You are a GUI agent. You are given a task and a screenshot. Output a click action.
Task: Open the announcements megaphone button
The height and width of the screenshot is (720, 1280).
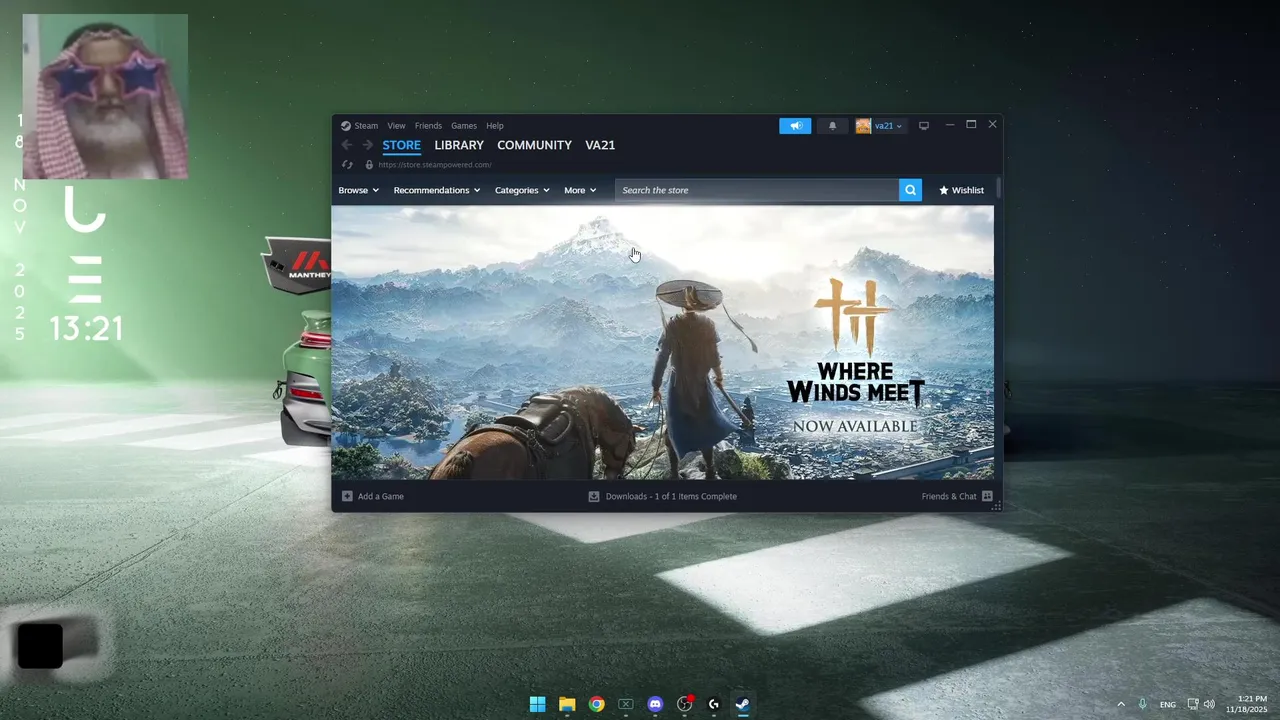pyautogui.click(x=795, y=126)
